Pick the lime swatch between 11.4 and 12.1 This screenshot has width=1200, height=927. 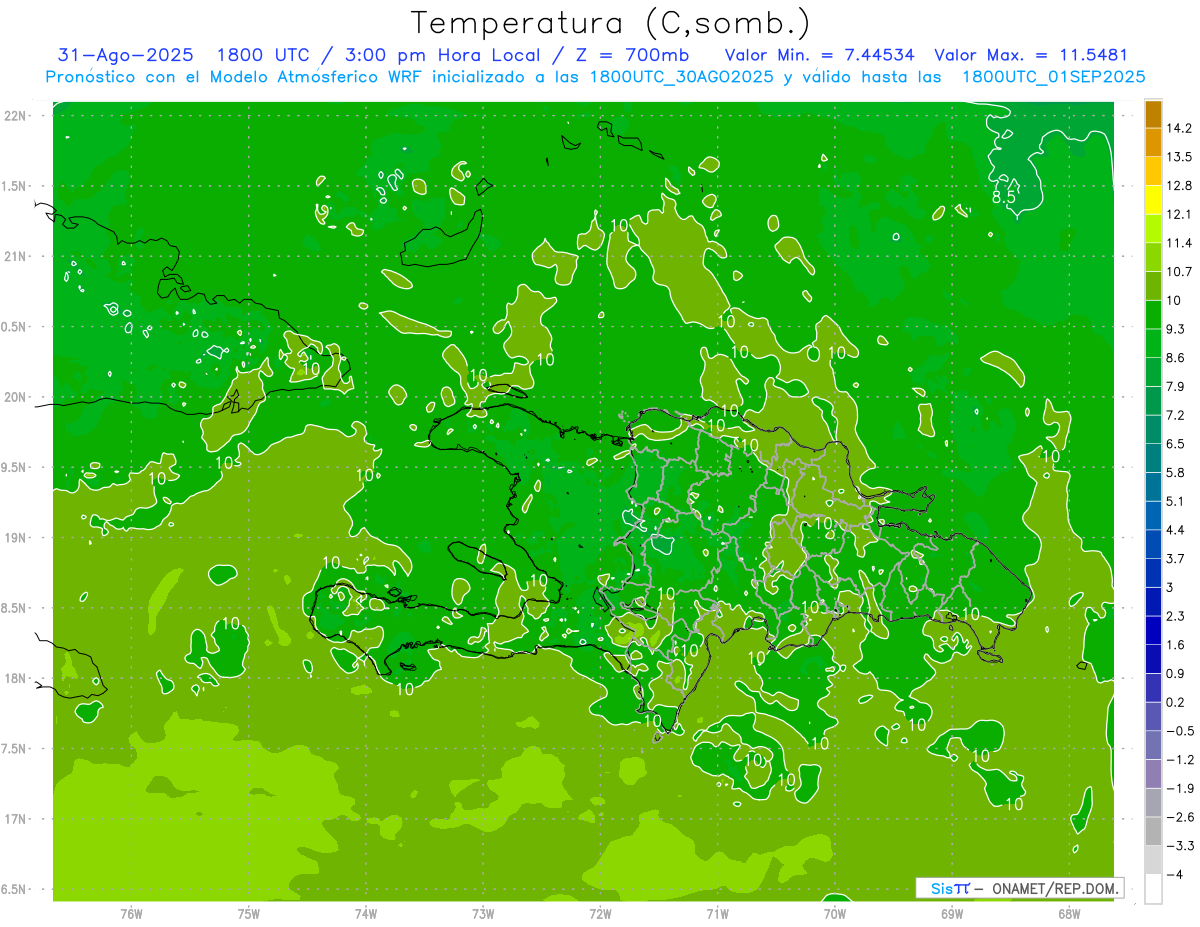(1153, 228)
